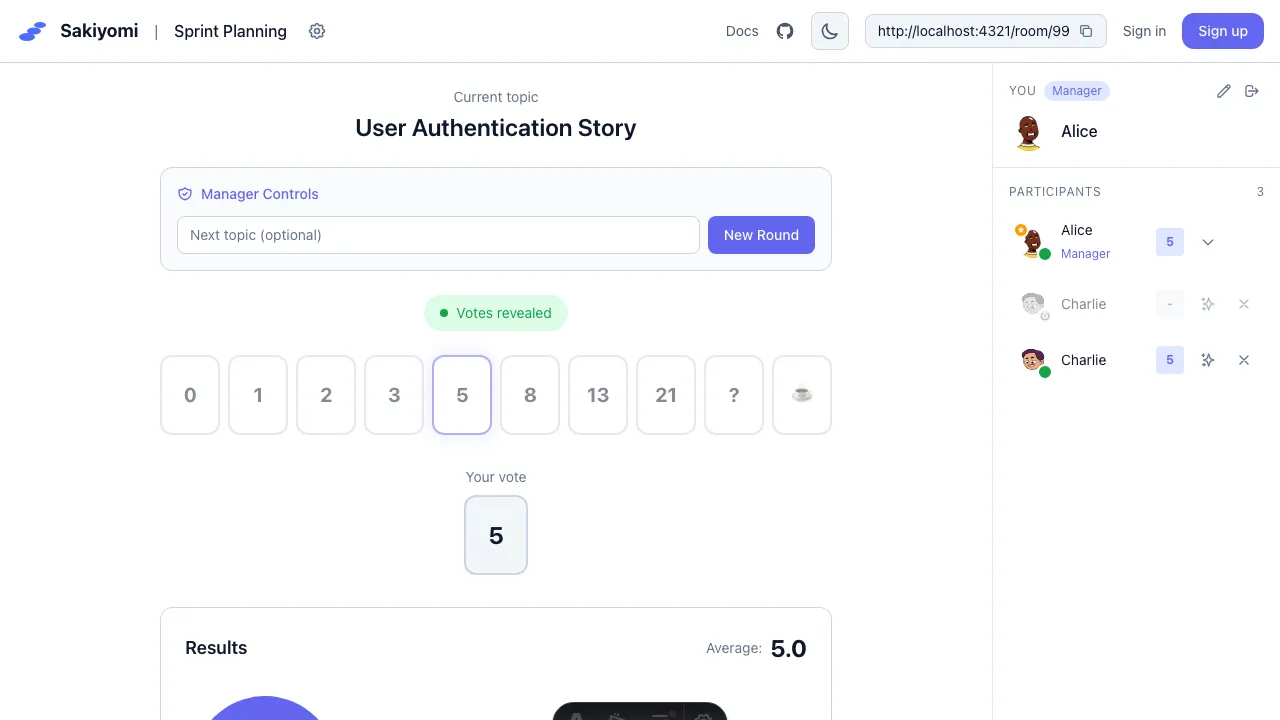Image resolution: width=1280 pixels, height=720 pixels.
Task: Remove the online Charlie participant
Action: click(x=1244, y=360)
